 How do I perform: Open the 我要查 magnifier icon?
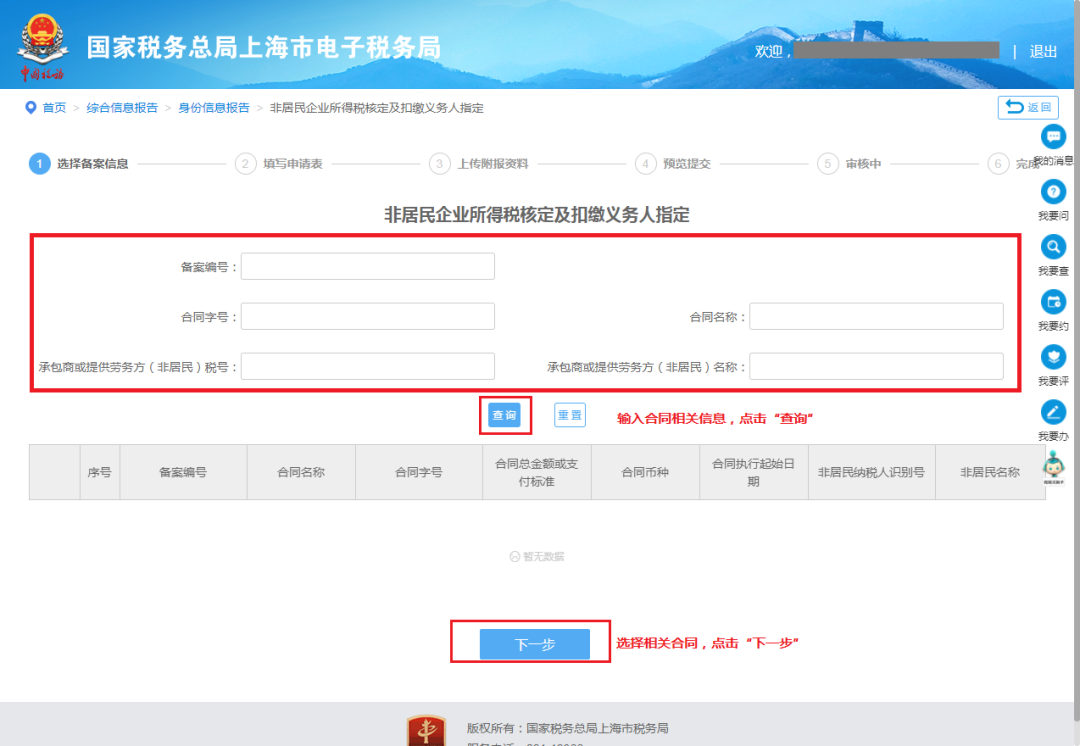(1053, 247)
